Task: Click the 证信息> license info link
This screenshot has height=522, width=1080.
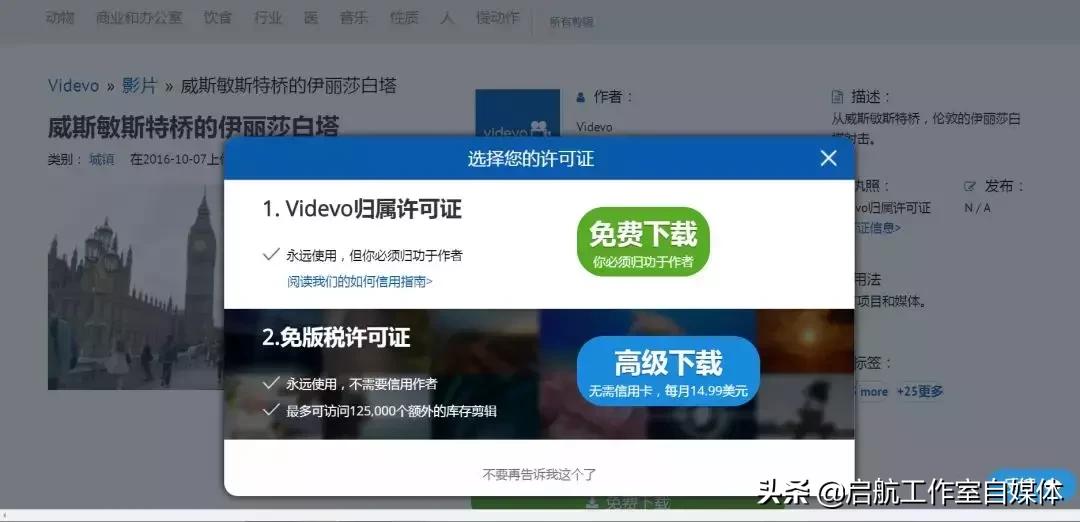Action: pyautogui.click(x=878, y=227)
